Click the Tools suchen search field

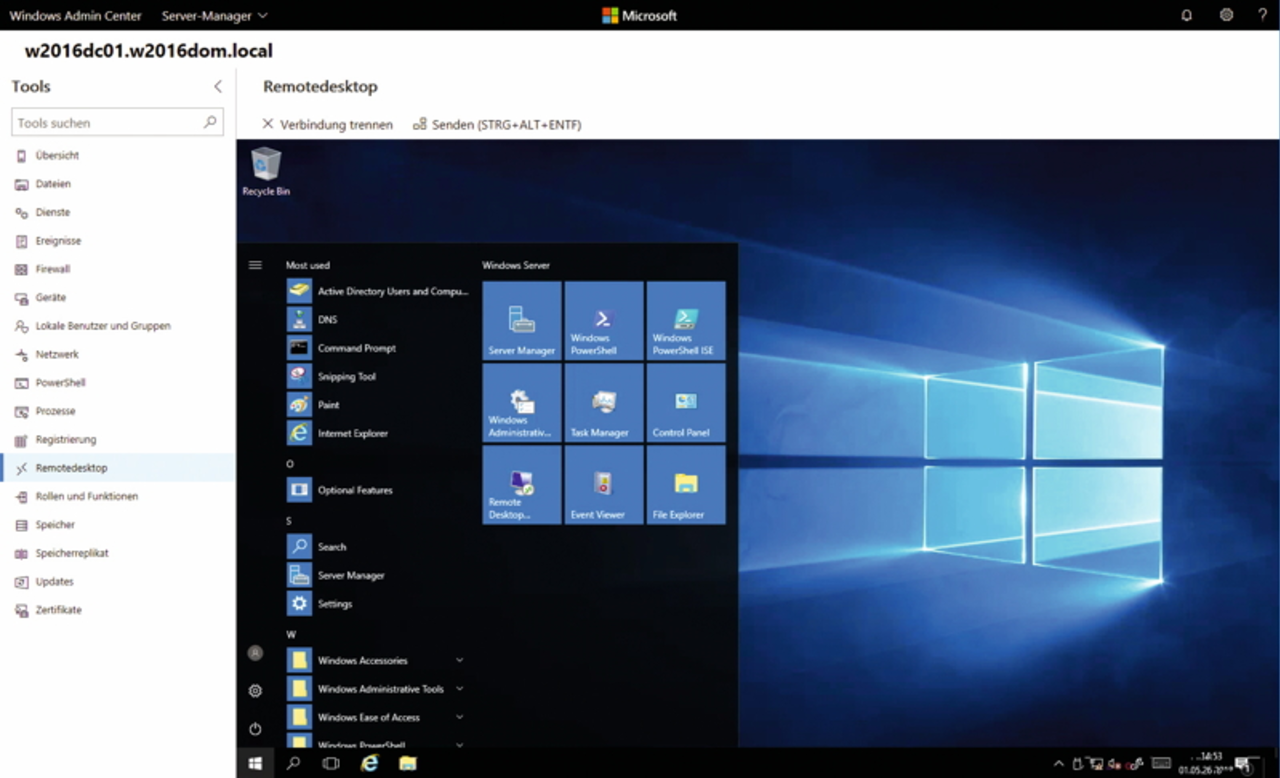pyautogui.click(x=108, y=123)
